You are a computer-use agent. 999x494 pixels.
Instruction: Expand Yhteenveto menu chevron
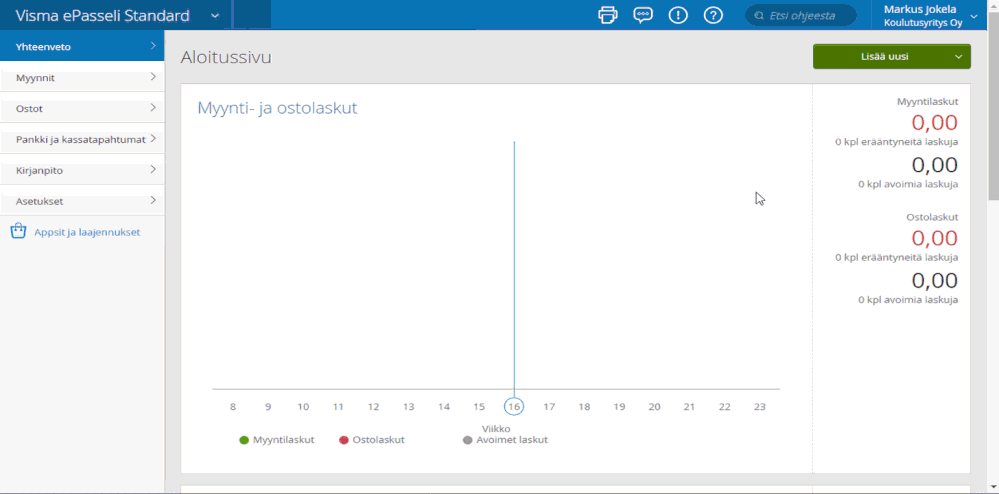[153, 46]
